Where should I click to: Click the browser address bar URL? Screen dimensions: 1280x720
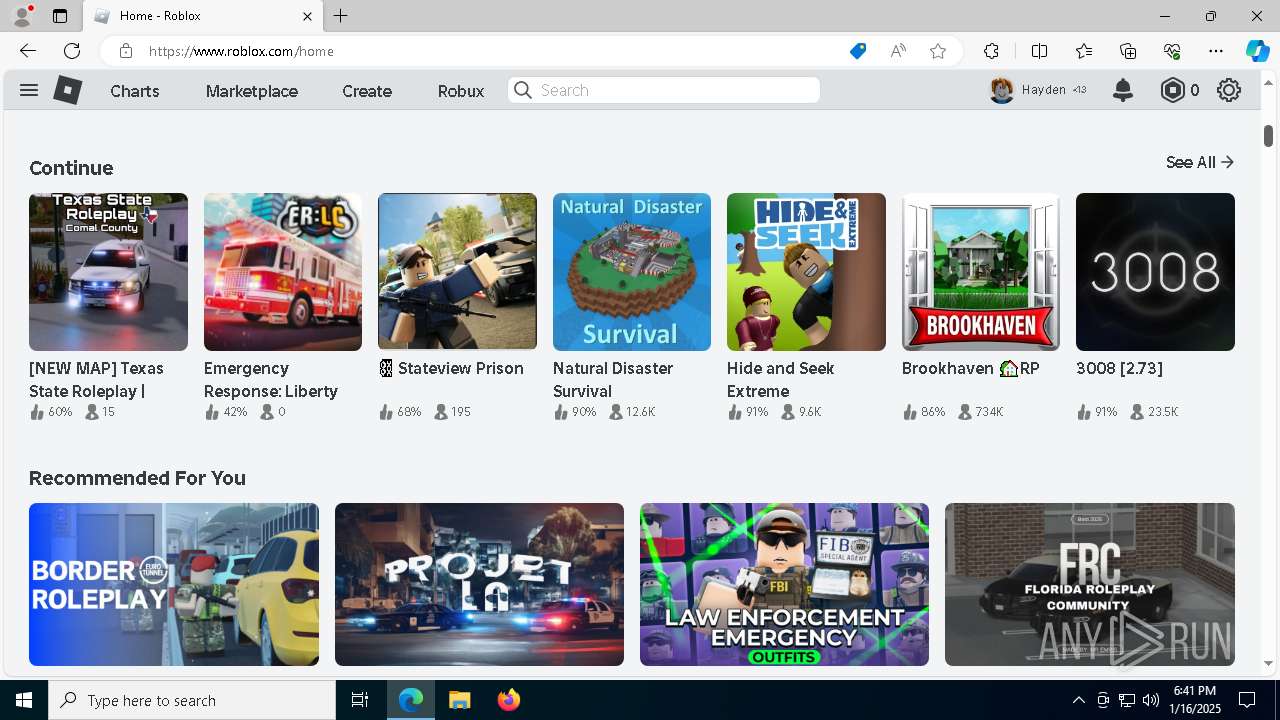click(x=241, y=51)
